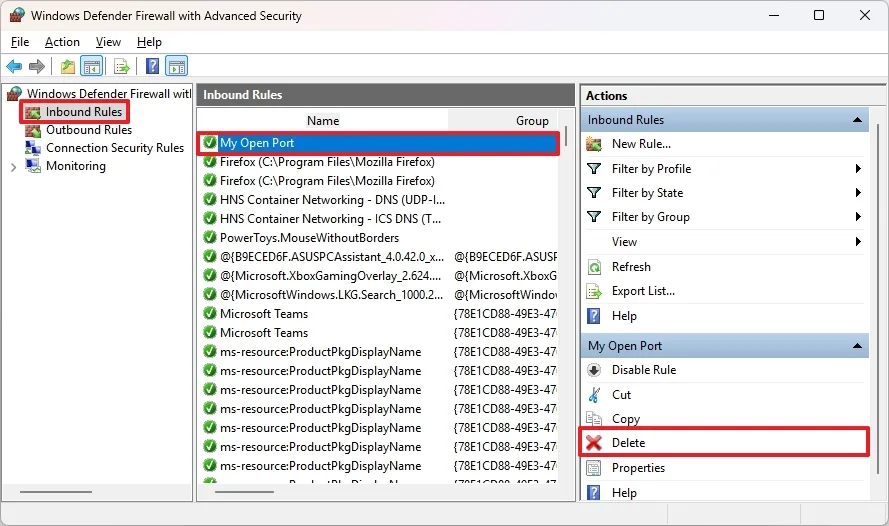
Task: Toggle the Show/Hide Console Tree toolbar button
Action: (91, 67)
